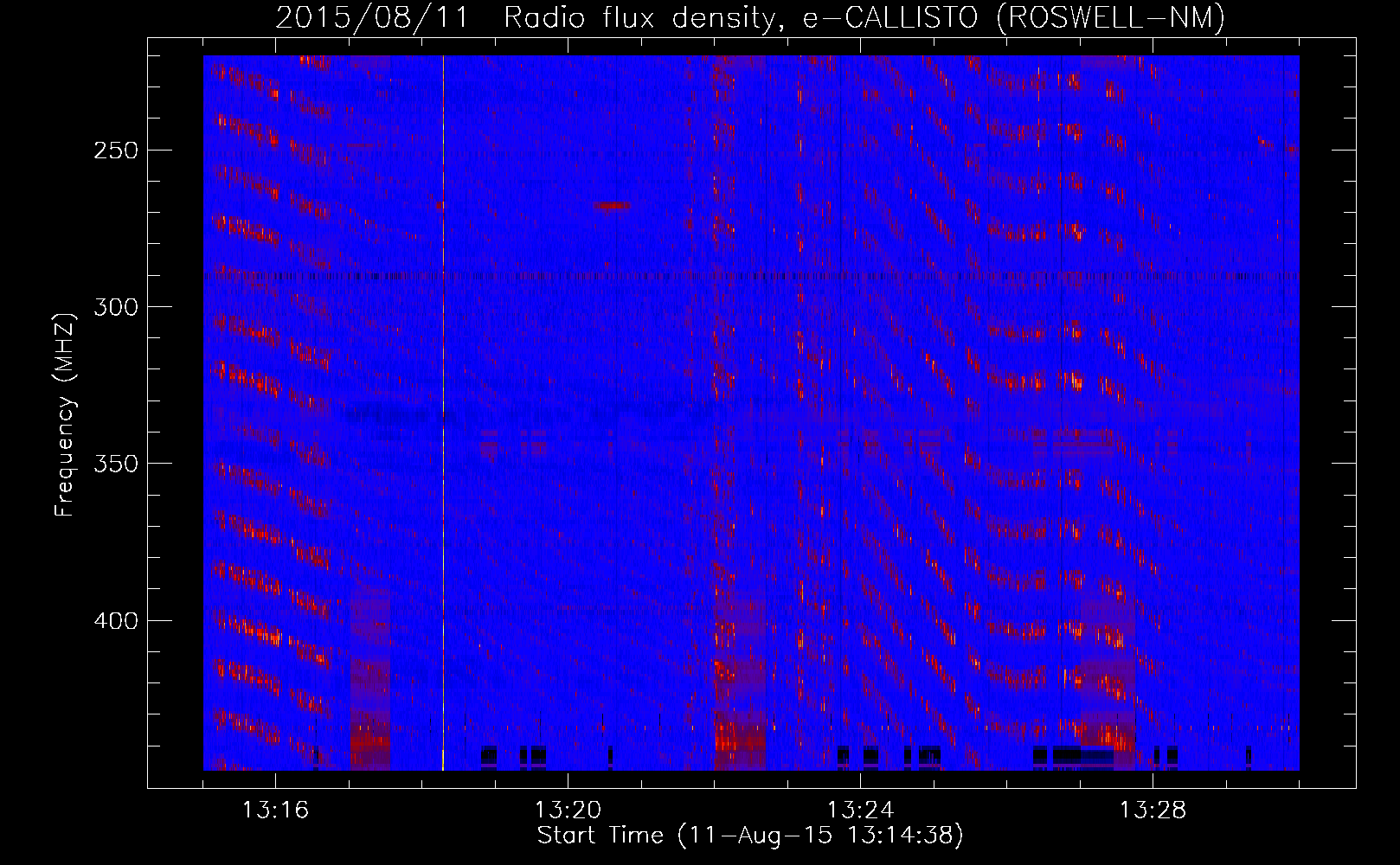Click the plot title '2015/08/11 Radio flux density'

(x=751, y=16)
